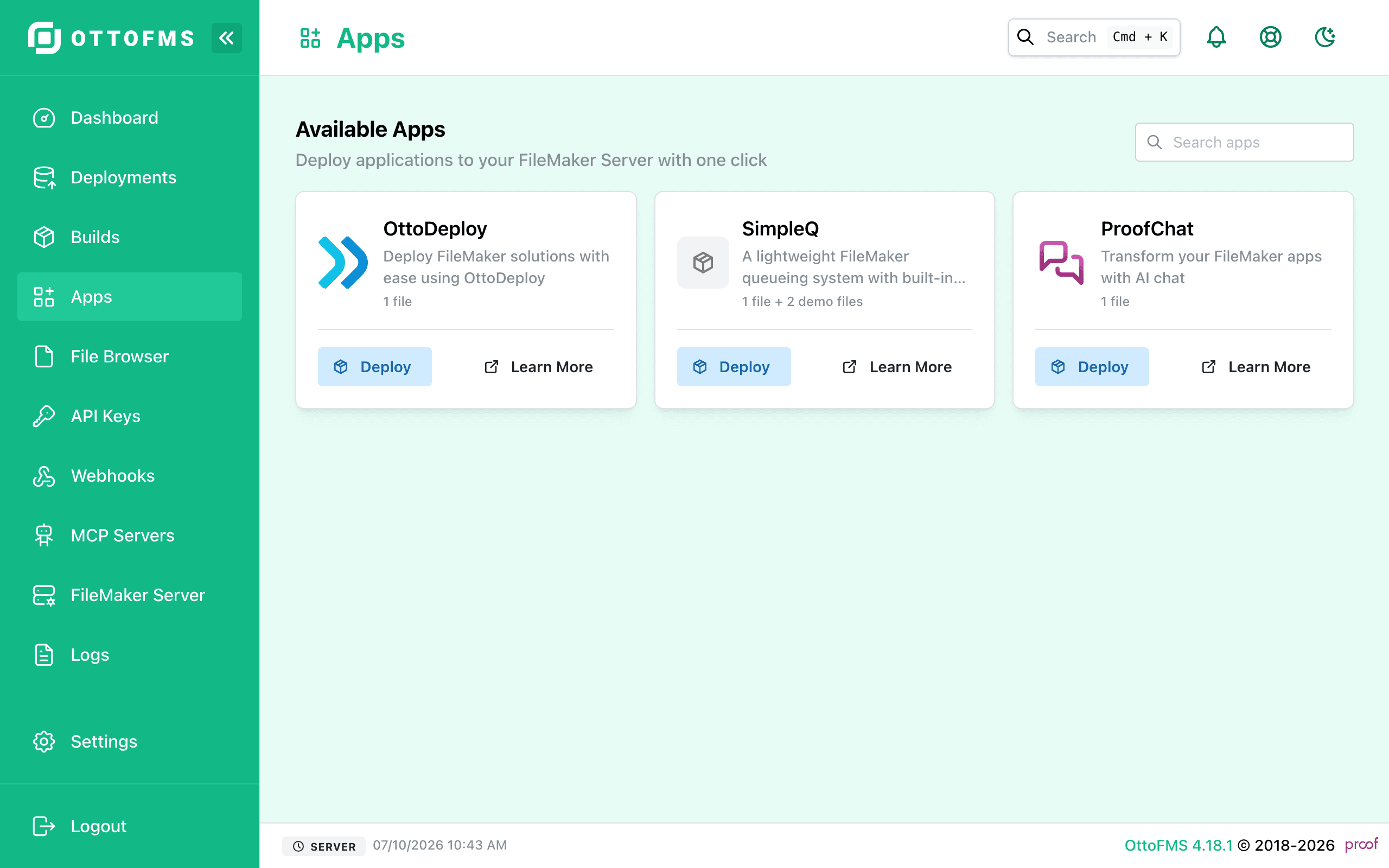Click the Logout exit icon
The height and width of the screenshot is (868, 1389).
pos(44,826)
